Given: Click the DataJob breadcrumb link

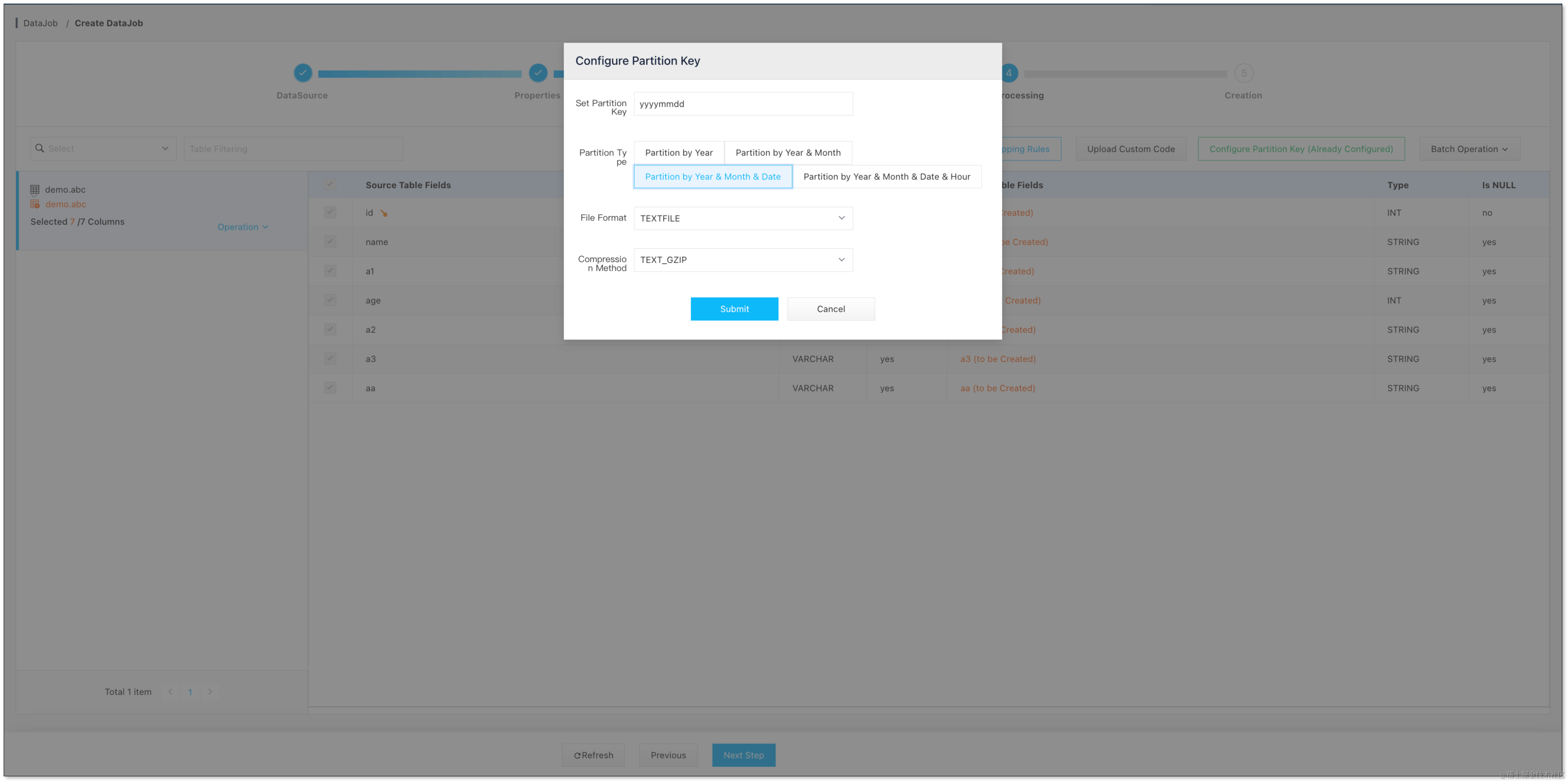Looking at the screenshot, I should [40, 23].
